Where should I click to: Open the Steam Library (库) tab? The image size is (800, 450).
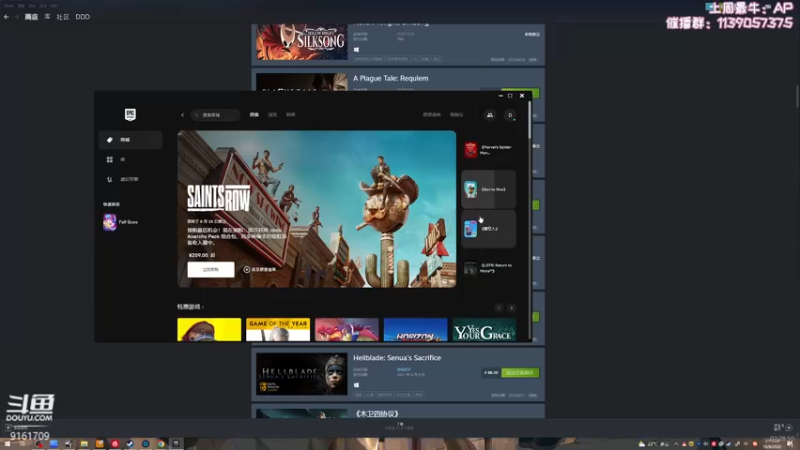pyautogui.click(x=47, y=17)
